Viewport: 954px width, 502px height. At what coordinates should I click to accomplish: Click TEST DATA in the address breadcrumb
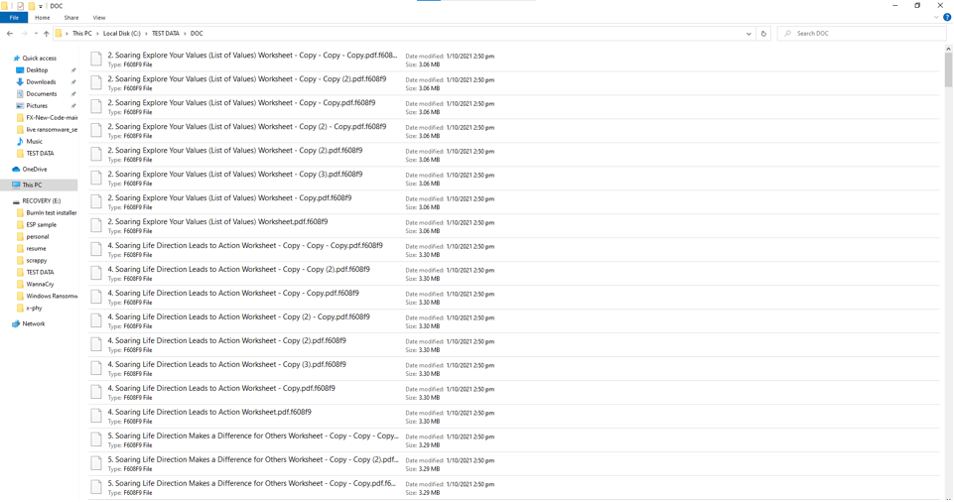click(166, 33)
